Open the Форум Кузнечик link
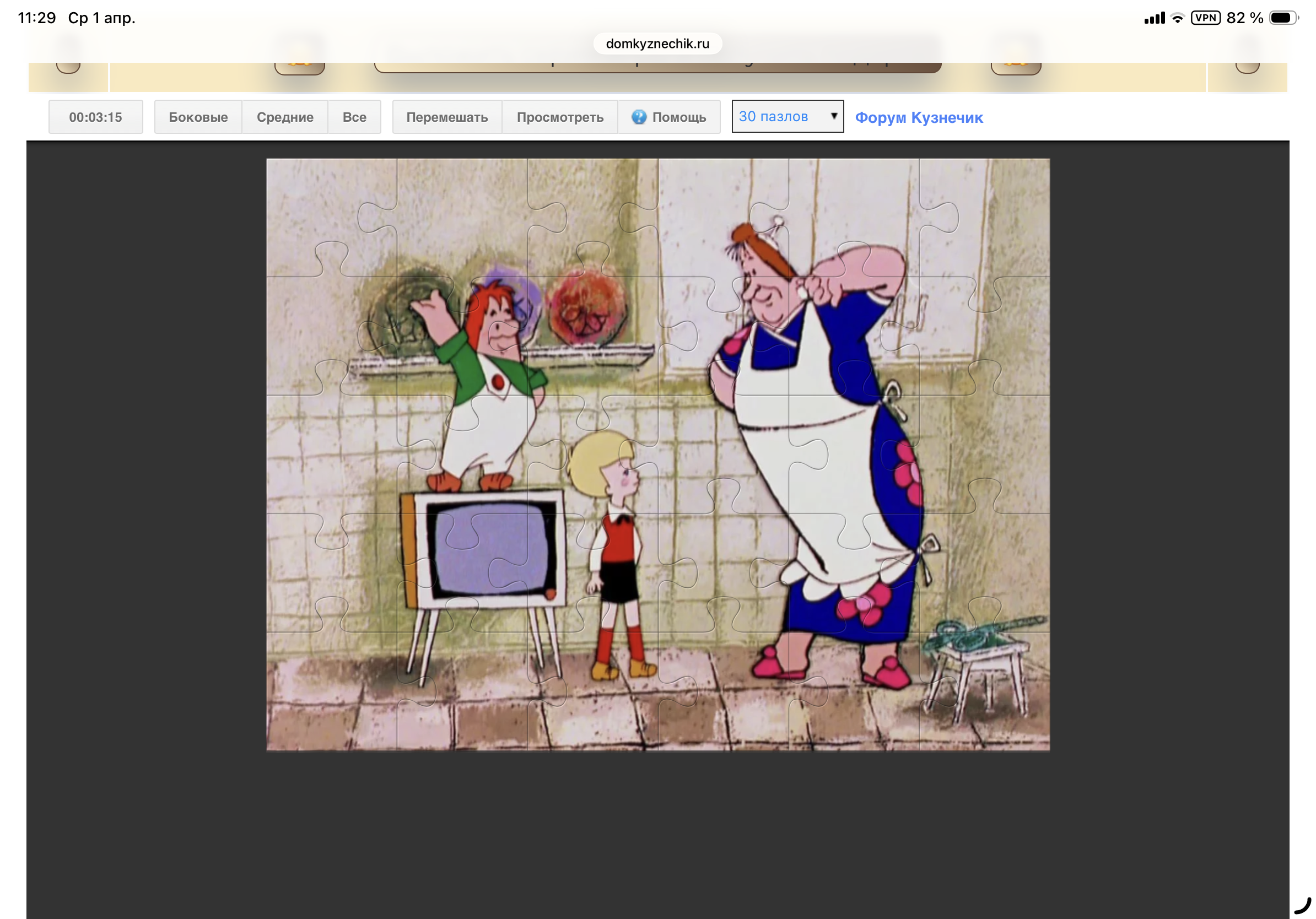The image size is (1316, 919). 919,117
